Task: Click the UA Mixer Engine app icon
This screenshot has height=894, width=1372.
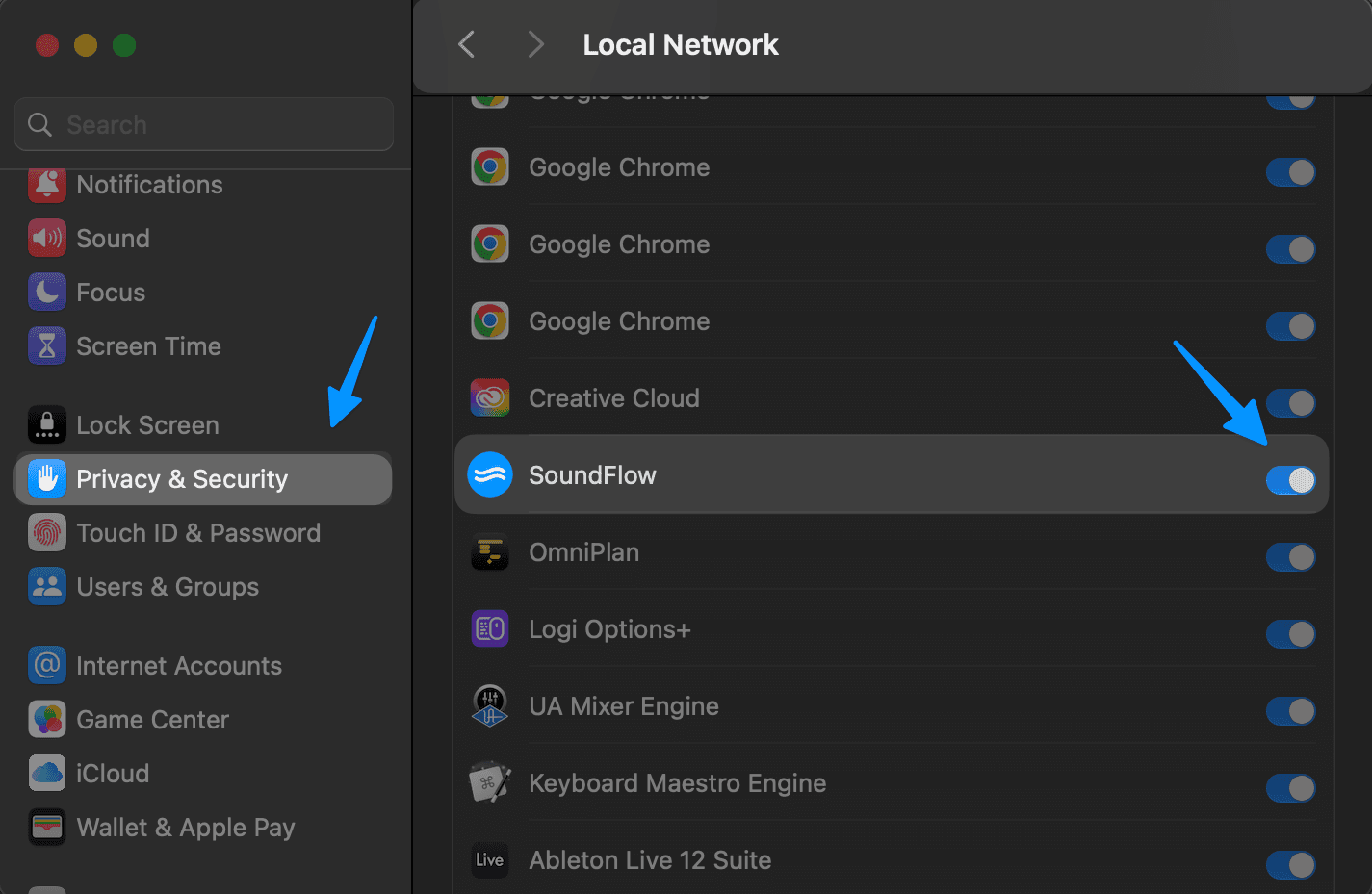Action: tap(490, 706)
